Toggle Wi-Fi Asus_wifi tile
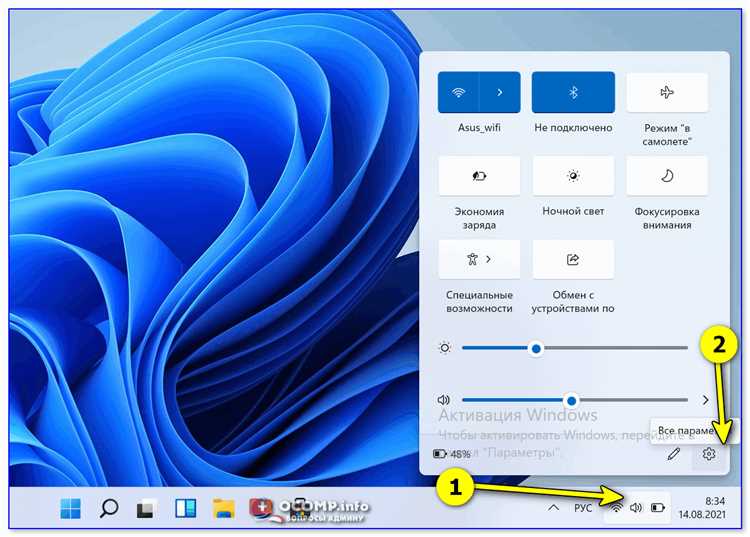The width and height of the screenshot is (750, 537). click(x=458, y=92)
